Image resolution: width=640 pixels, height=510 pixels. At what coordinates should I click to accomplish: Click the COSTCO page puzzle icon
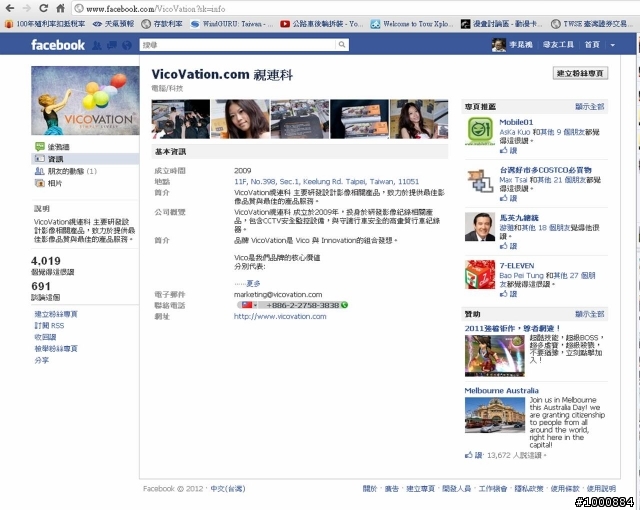coord(480,180)
